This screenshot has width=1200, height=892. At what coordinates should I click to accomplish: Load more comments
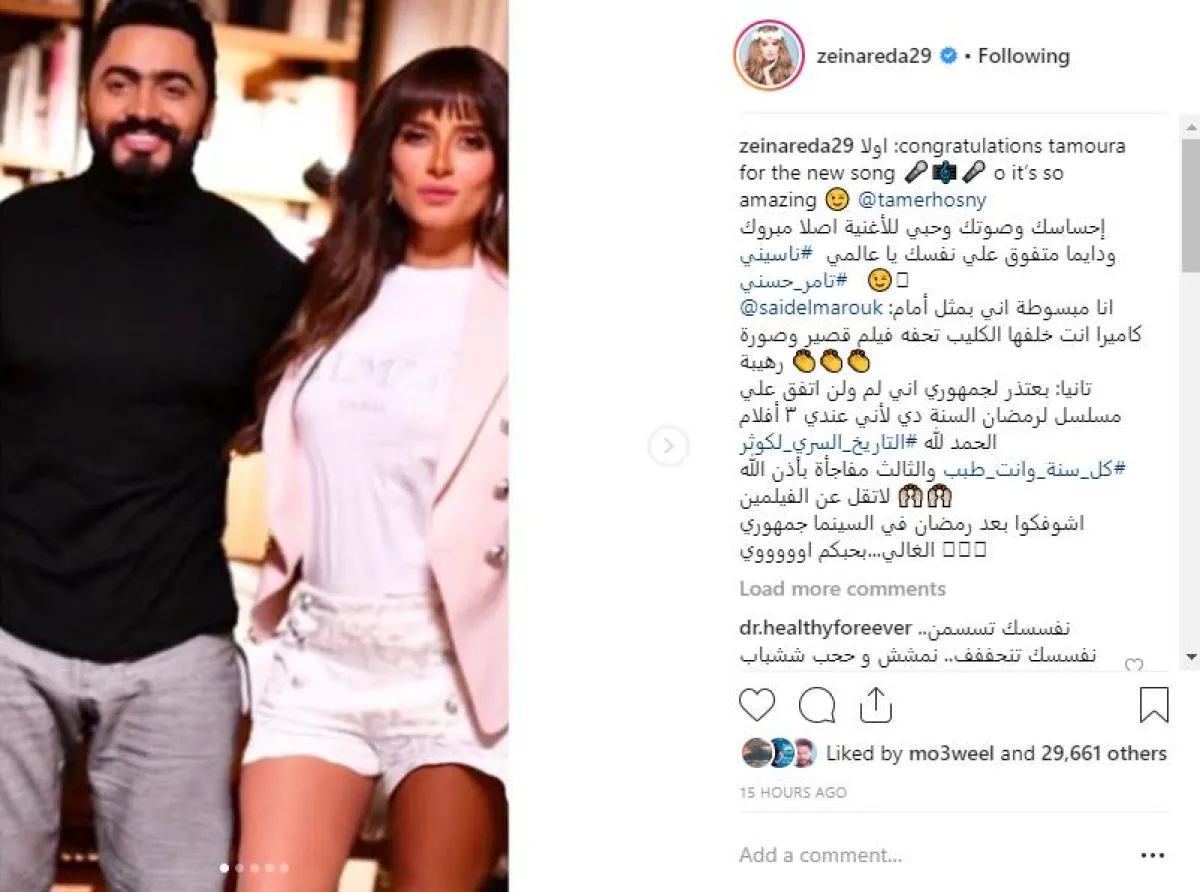pyautogui.click(x=842, y=589)
